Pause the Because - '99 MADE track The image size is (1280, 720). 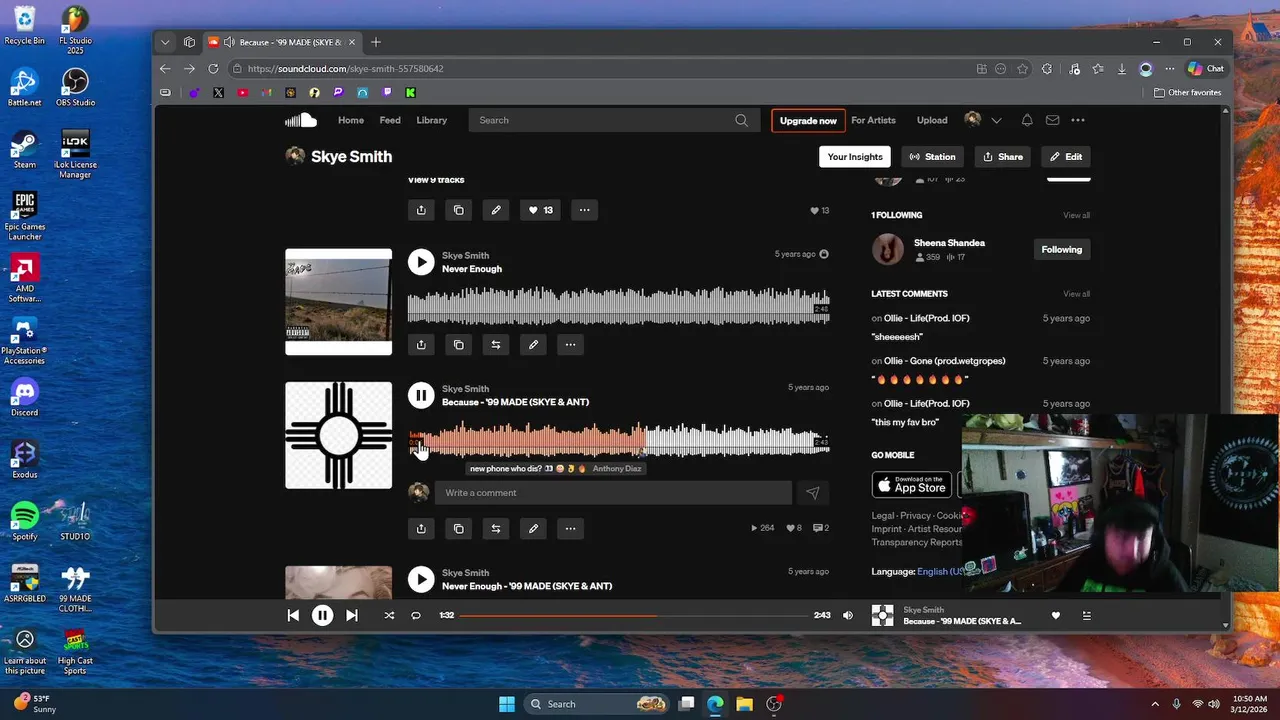(421, 395)
